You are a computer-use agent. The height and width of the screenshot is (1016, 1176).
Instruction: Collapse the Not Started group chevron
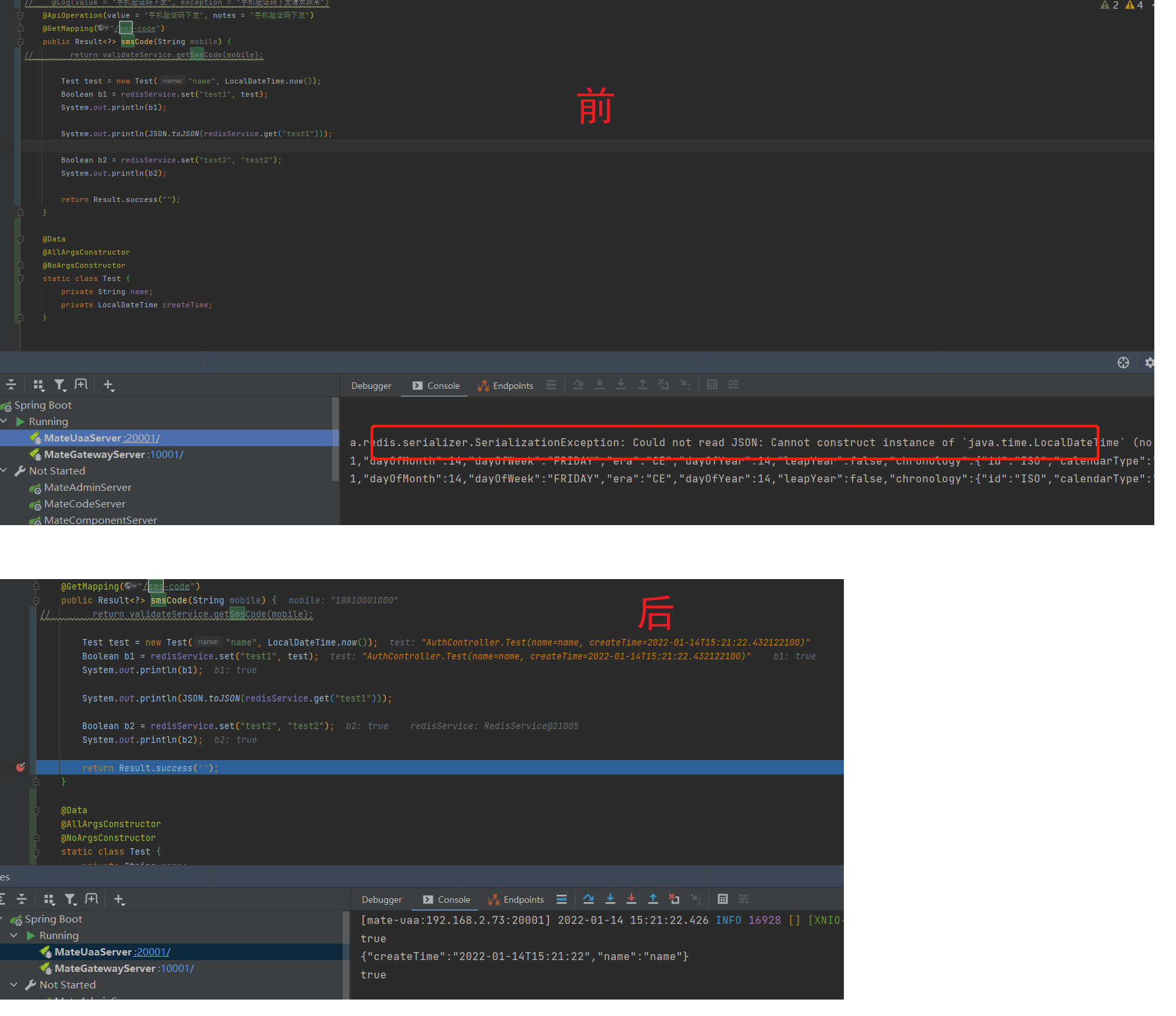pos(5,470)
